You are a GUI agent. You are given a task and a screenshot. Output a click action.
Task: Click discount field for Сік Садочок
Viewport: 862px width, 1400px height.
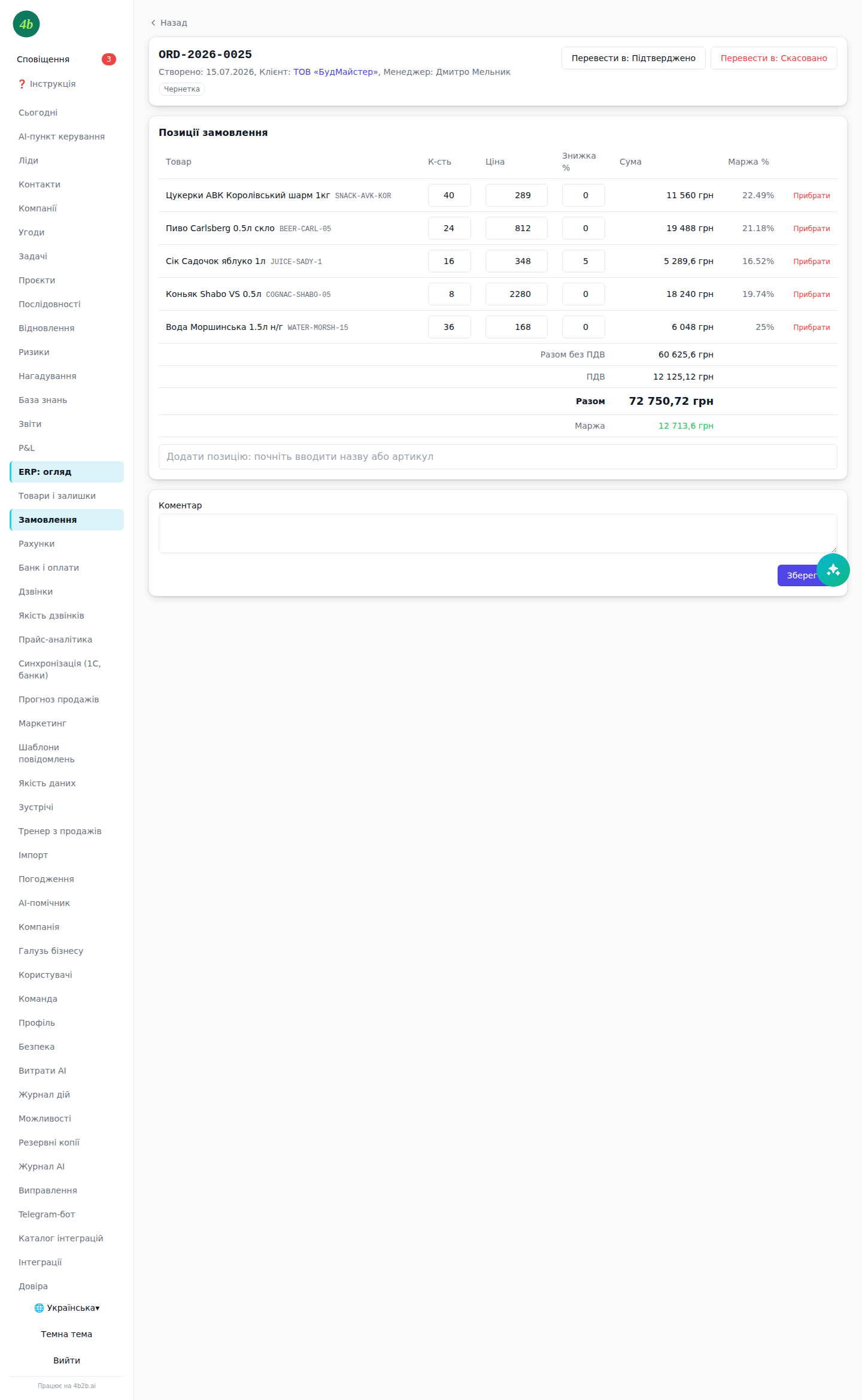point(583,261)
